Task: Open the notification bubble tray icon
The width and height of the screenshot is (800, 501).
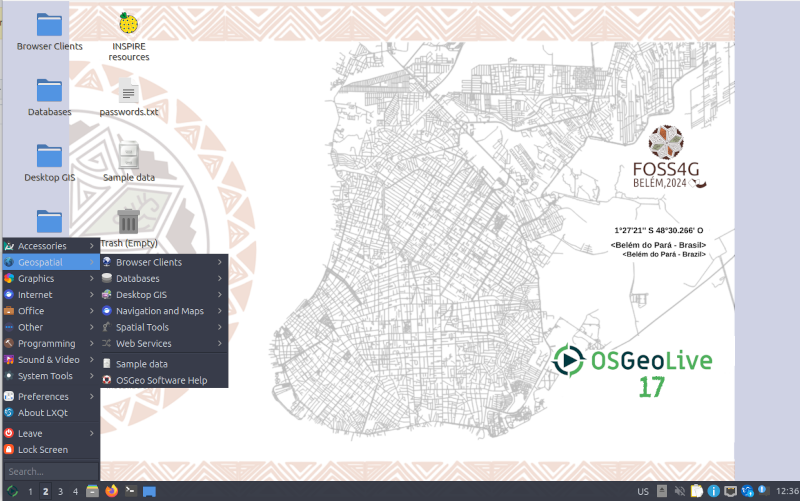Action: (764, 490)
